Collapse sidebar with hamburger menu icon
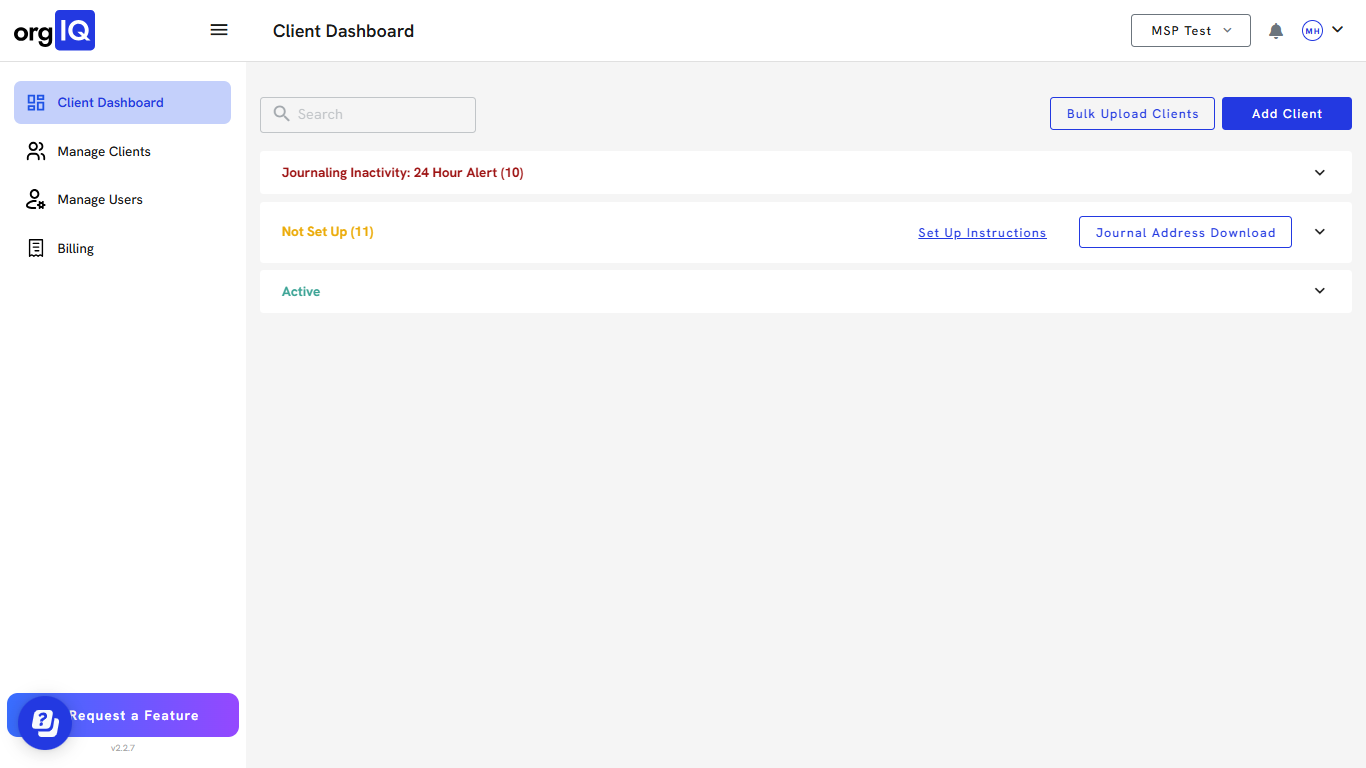 point(219,30)
